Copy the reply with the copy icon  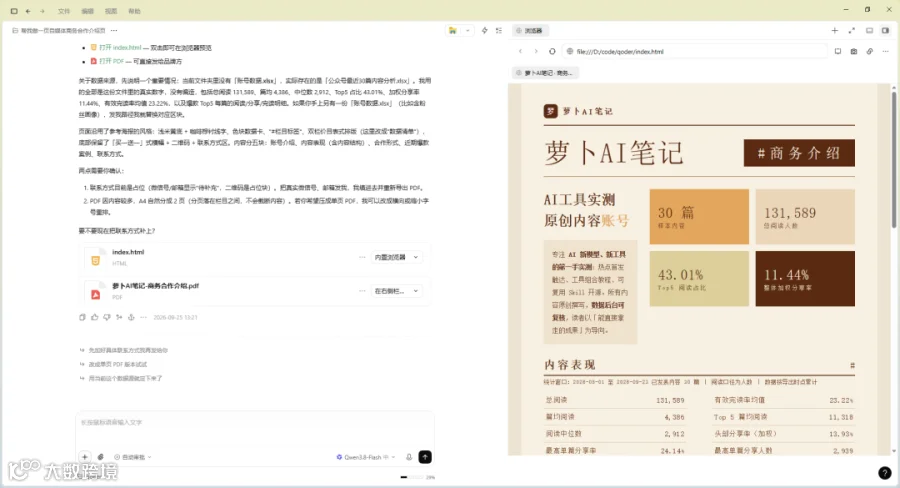(x=82, y=317)
